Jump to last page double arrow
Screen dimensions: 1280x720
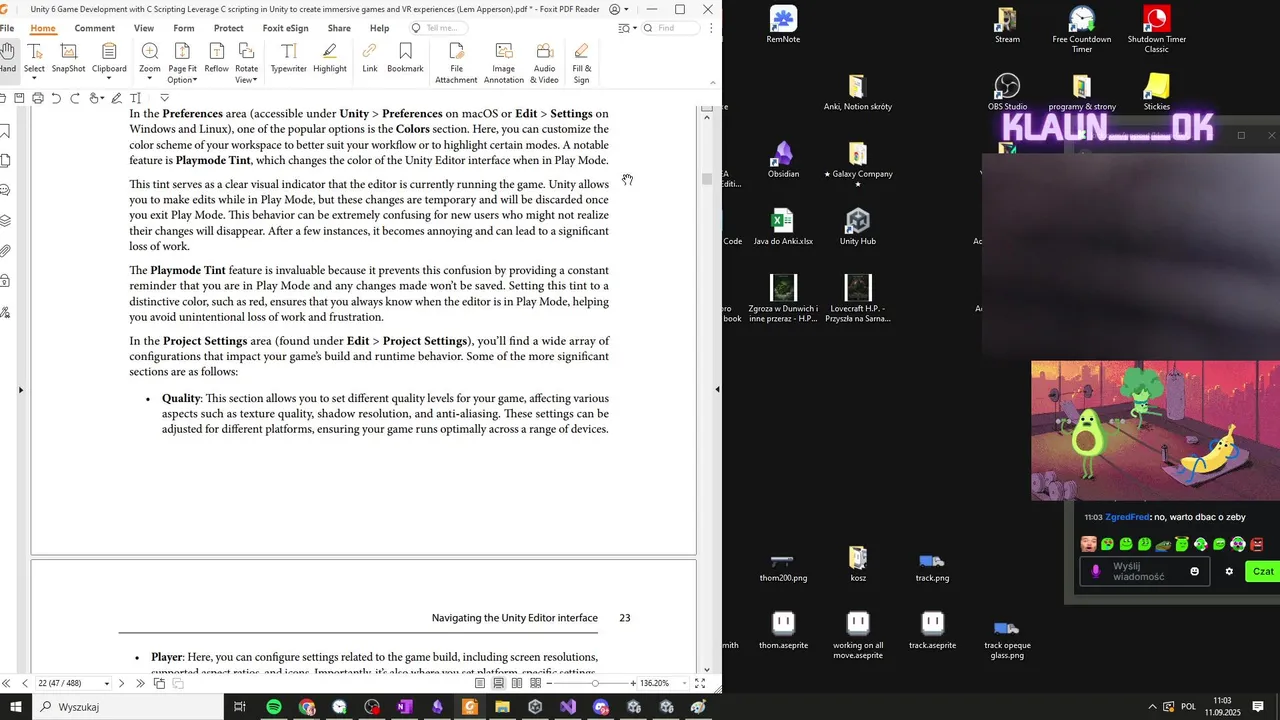click(x=141, y=683)
